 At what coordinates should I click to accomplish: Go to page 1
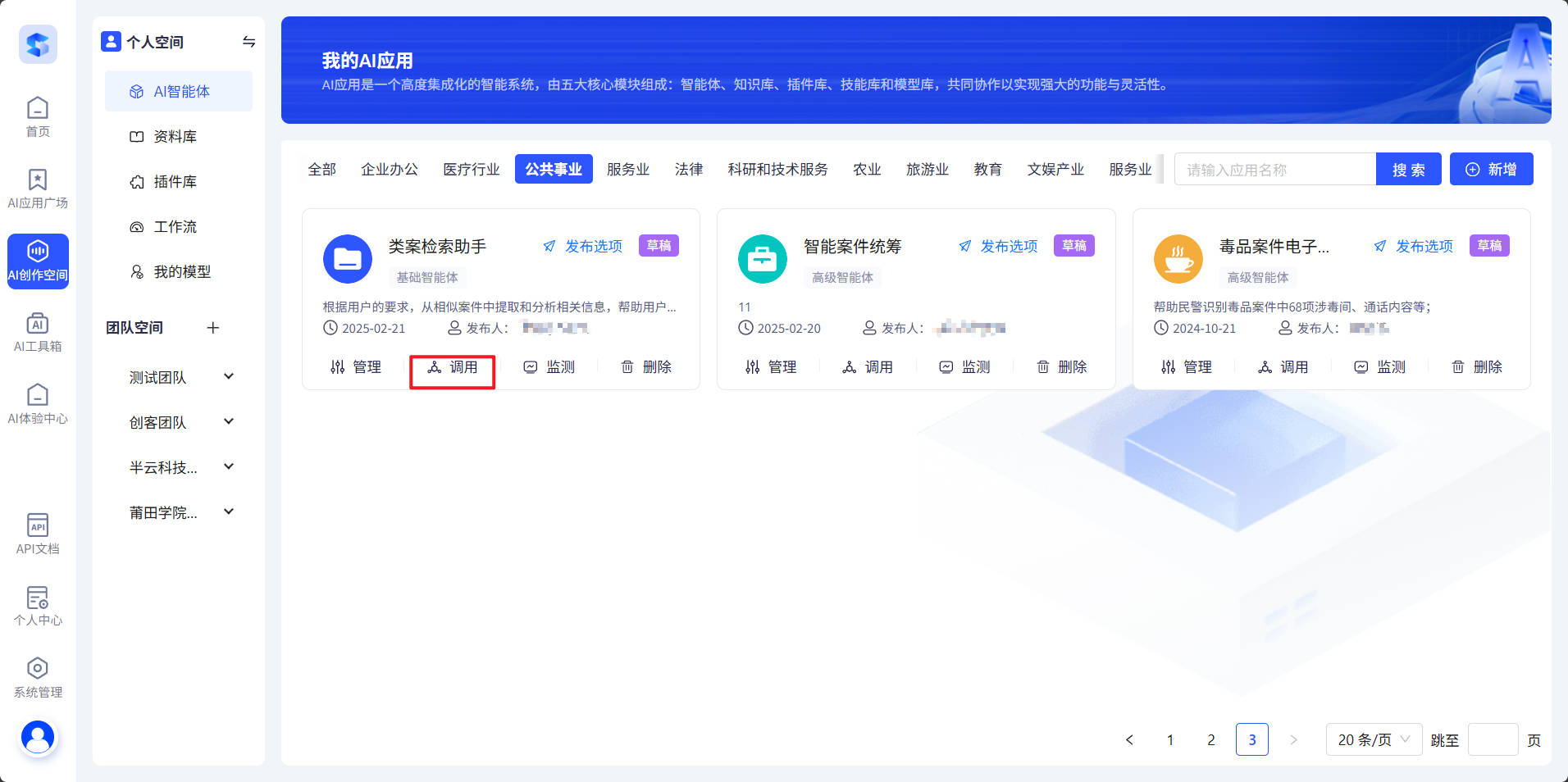click(x=1170, y=739)
